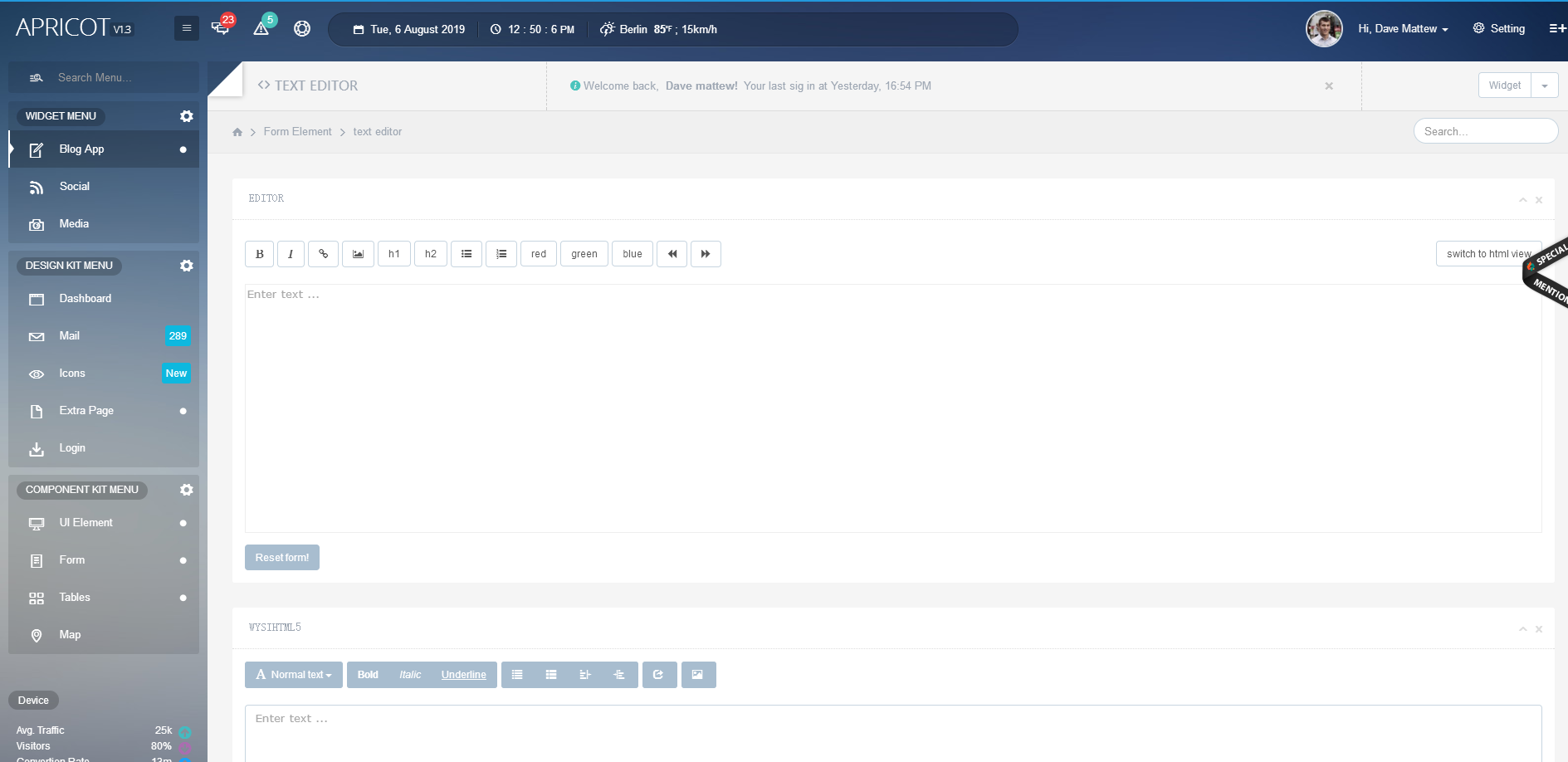Open Setting in the top bar
The image size is (1568, 762).
click(1499, 28)
